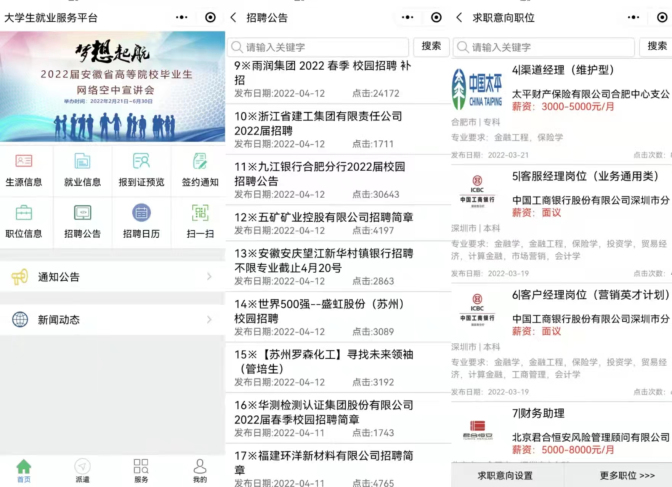Click 搜索 button on the 招聘公告 page
The height and width of the screenshot is (487, 672).
pos(430,46)
